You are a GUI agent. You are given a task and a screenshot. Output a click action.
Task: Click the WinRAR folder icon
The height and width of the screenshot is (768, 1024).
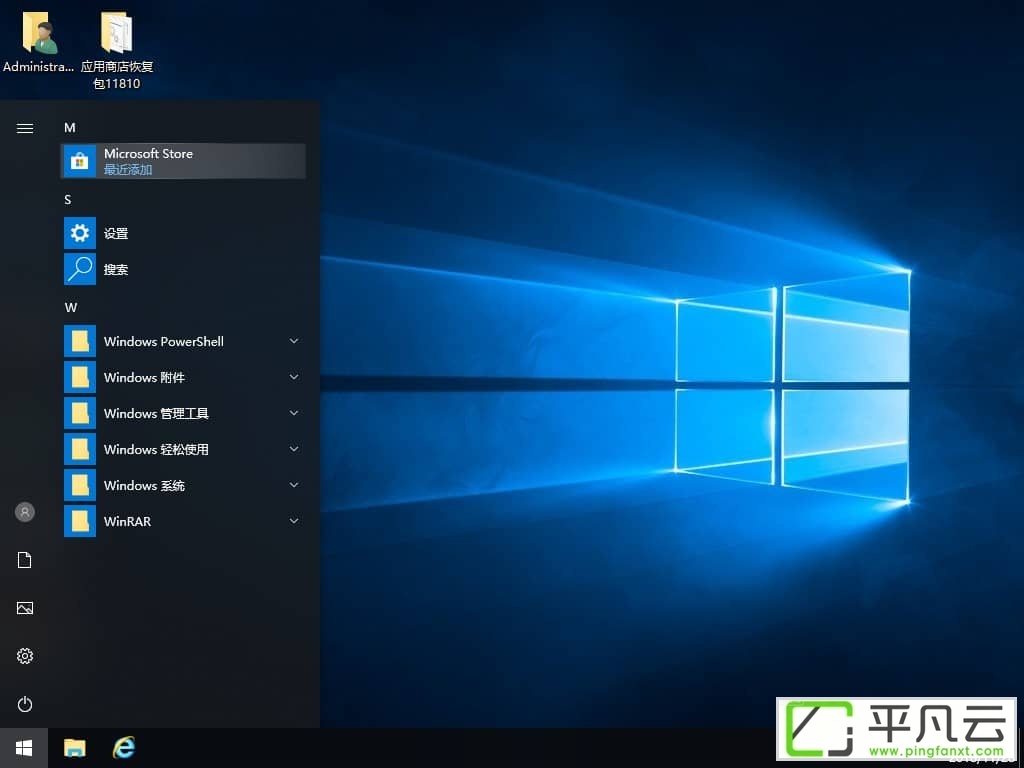click(80, 520)
